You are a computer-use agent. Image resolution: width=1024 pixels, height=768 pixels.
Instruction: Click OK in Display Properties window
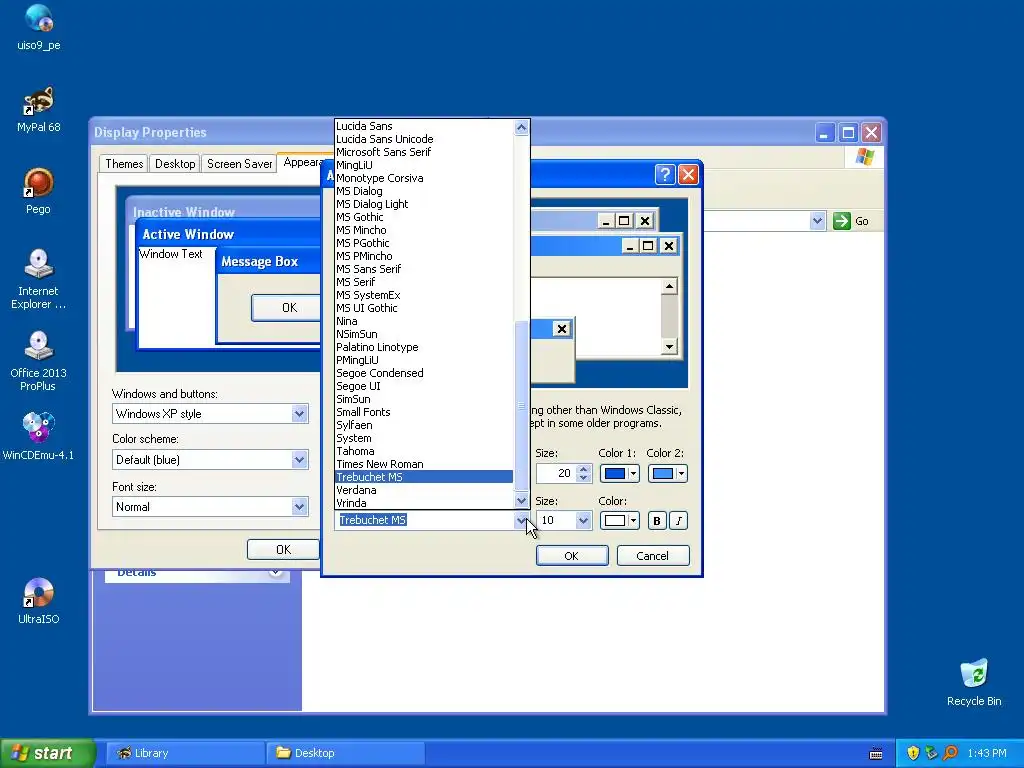[x=283, y=550]
